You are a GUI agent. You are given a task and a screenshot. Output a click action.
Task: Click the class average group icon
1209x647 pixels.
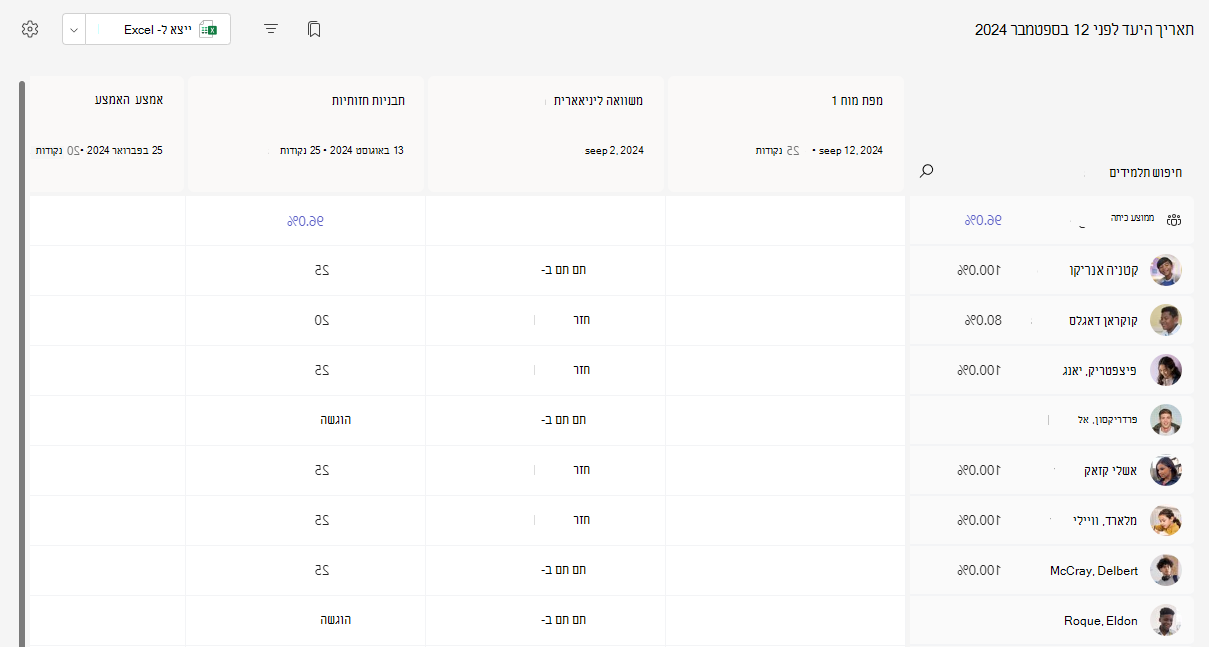(x=1174, y=220)
